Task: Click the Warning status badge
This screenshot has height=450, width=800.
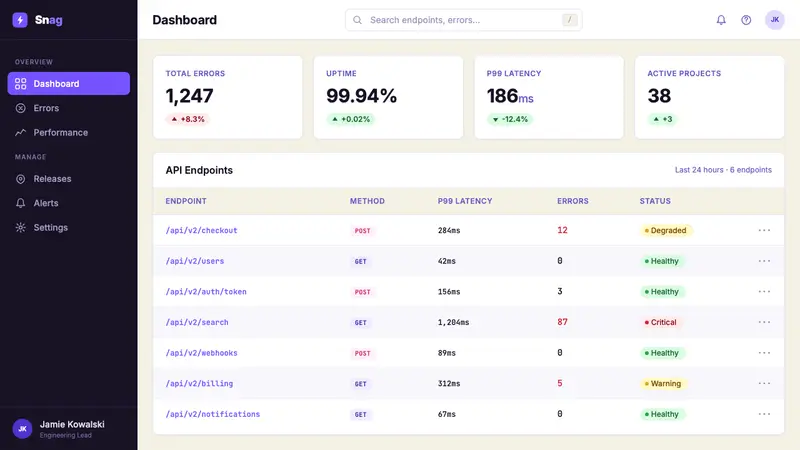Action: pyautogui.click(x=663, y=383)
